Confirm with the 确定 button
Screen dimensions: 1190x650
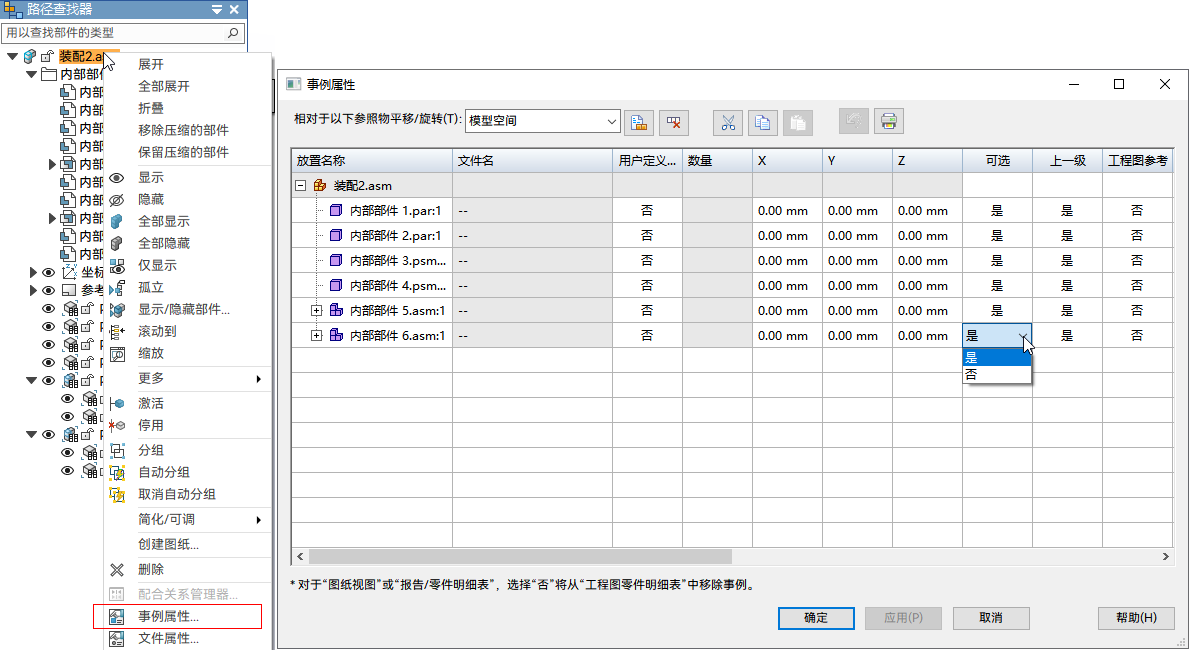816,618
